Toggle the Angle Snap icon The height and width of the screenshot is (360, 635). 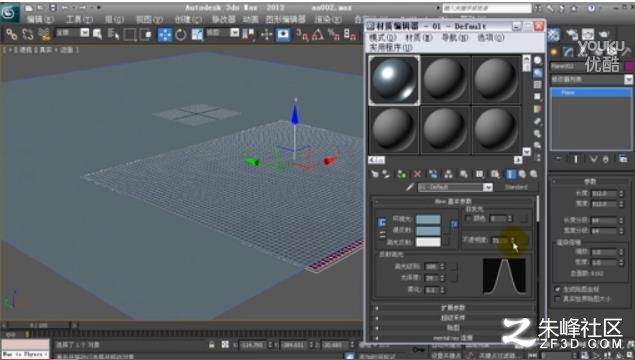[x=318, y=35]
